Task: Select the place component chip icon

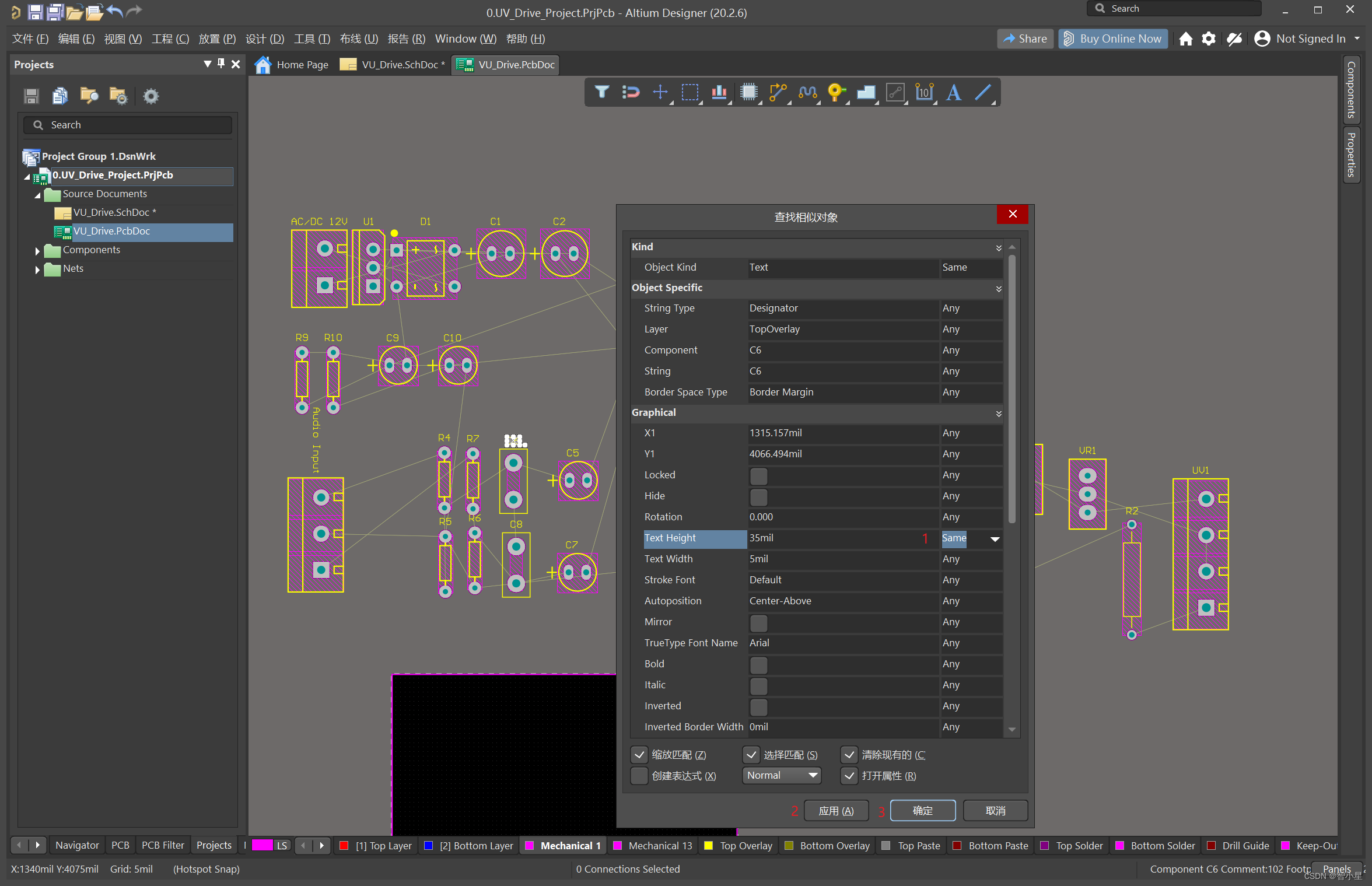Action: [x=748, y=92]
